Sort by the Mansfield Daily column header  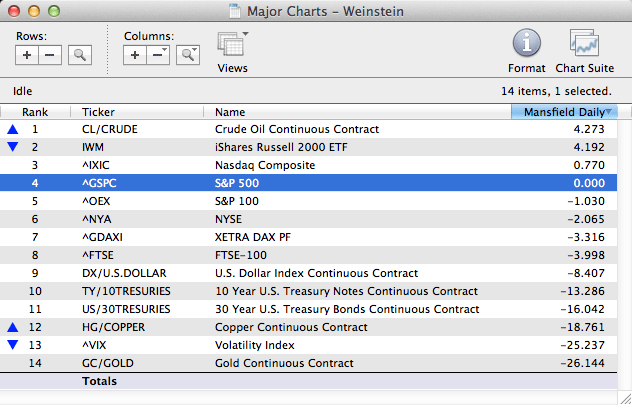(563, 112)
